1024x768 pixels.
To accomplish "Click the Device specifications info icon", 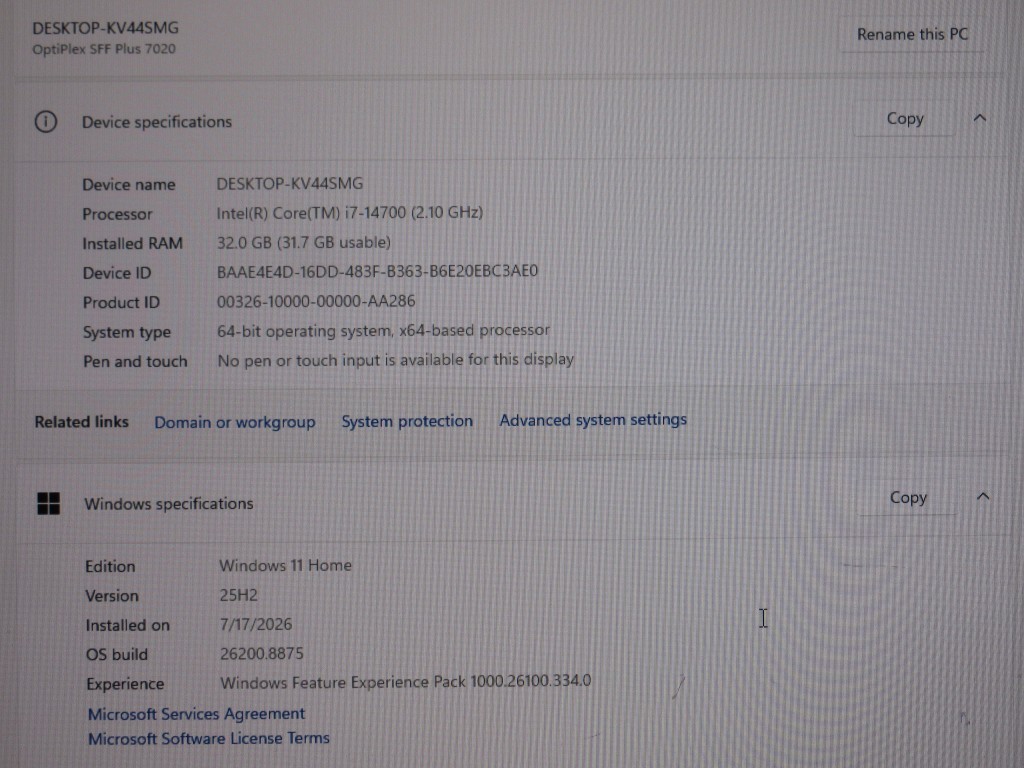I will (x=46, y=121).
